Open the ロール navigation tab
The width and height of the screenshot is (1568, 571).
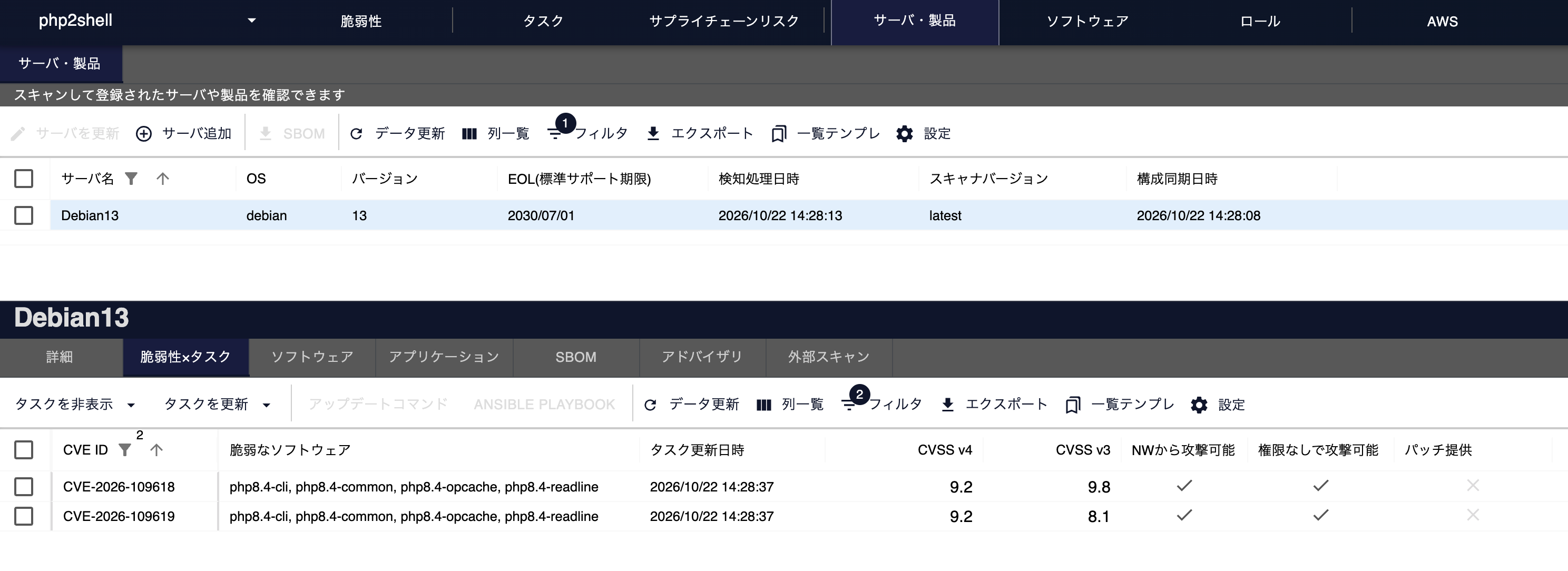tap(1260, 21)
